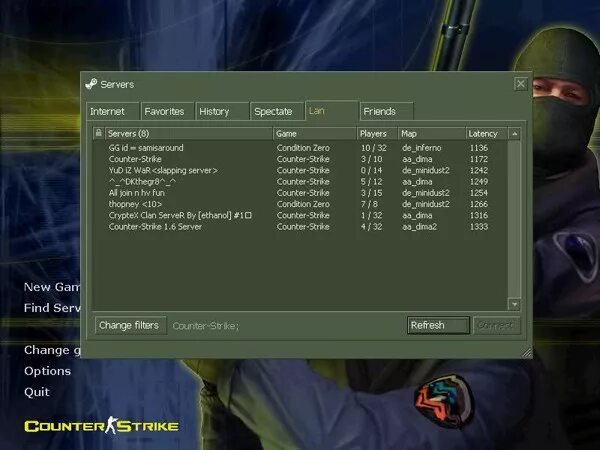Viewport: 600px width, 450px height.
Task: Select the "^_^DKthegr8^_^" server
Action: tap(300, 181)
